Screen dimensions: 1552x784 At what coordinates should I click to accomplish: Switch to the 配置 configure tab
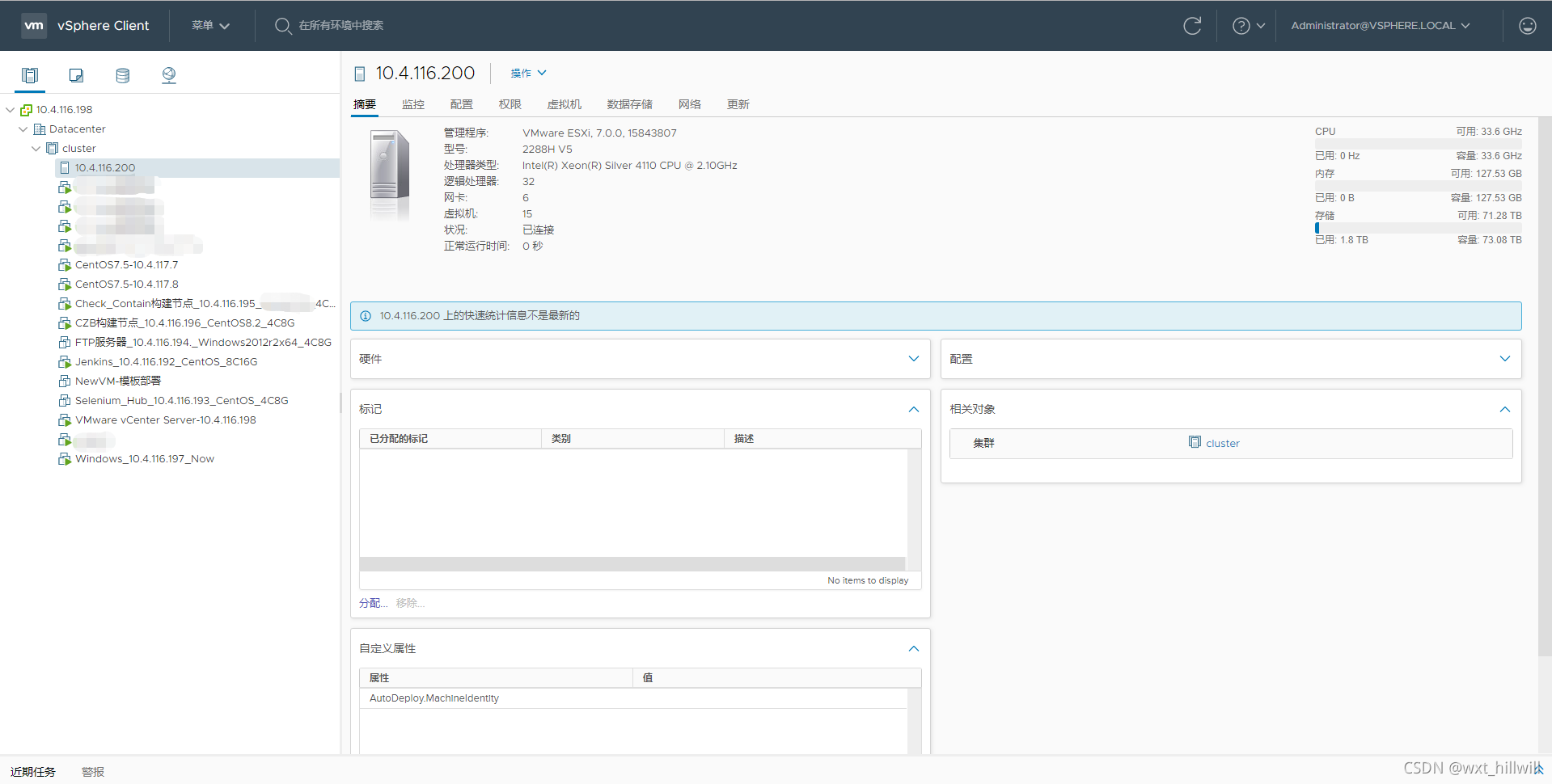pyautogui.click(x=462, y=105)
